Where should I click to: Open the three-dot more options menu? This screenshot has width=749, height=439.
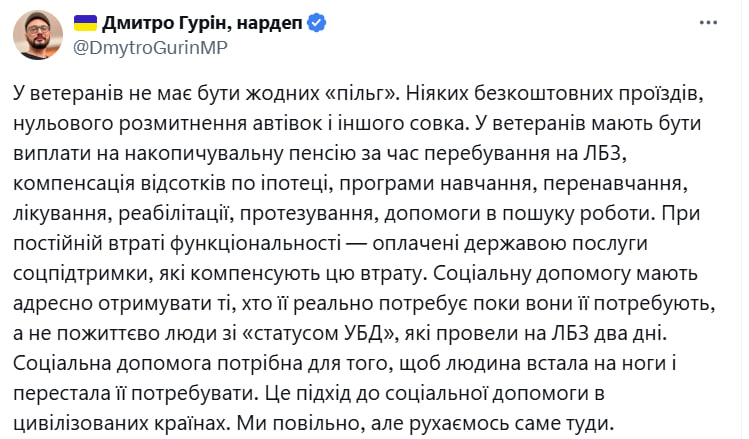708,22
